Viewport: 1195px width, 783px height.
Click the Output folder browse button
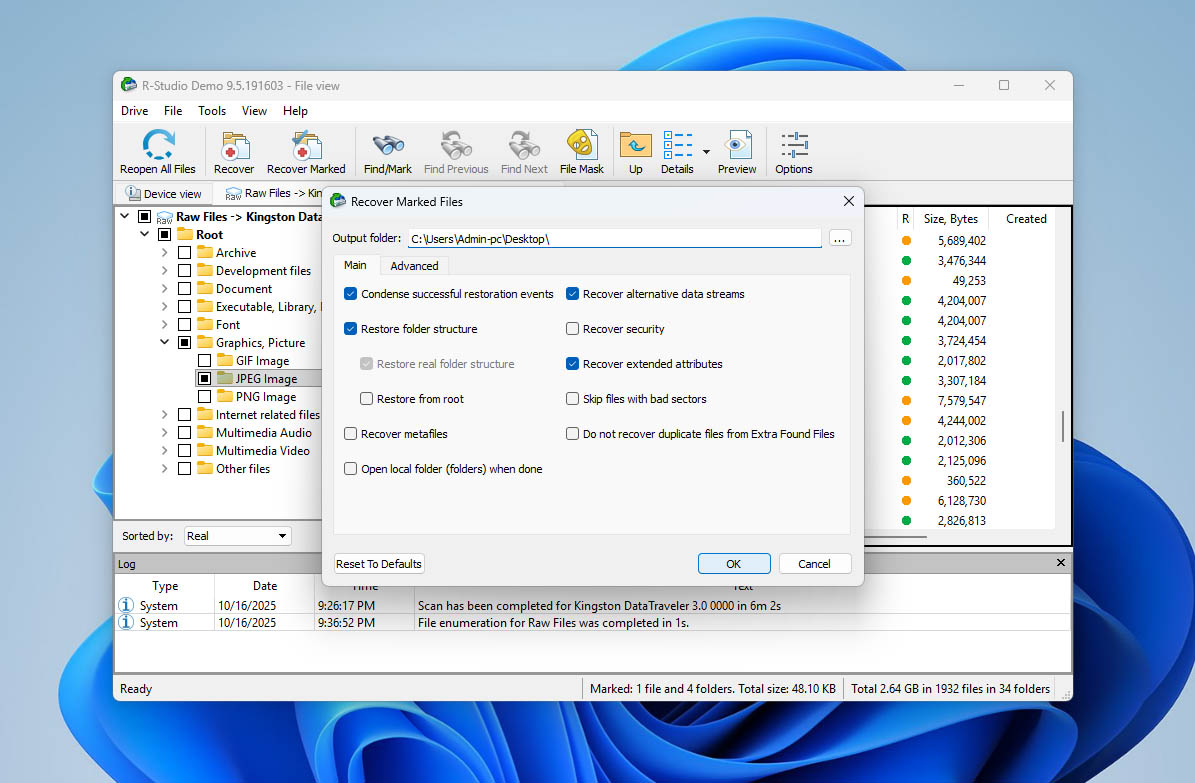point(840,238)
